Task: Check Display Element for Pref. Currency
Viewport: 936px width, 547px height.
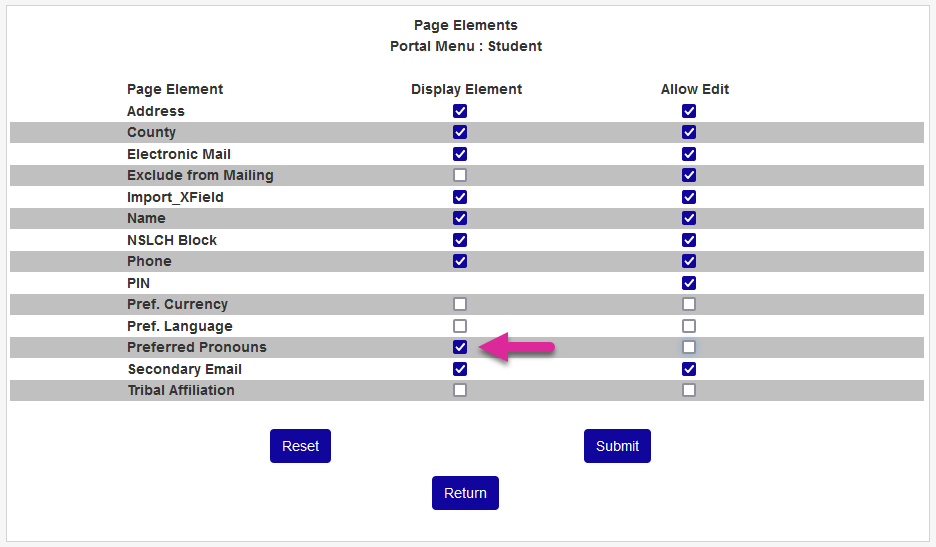Action: click(460, 304)
